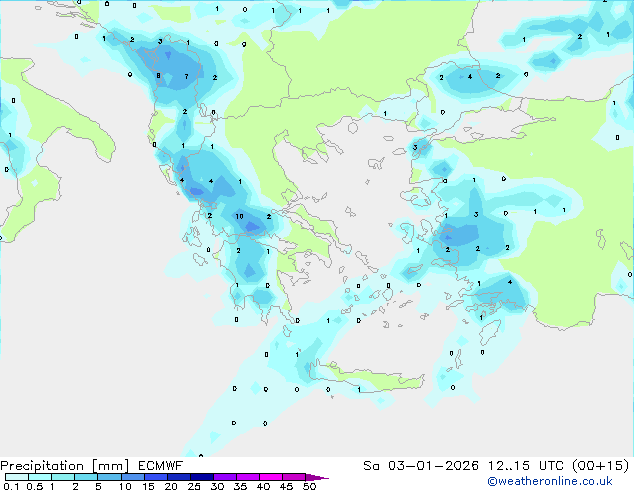Select the 30–35 mm violet legend swatch
634x490 pixels.
point(224,477)
